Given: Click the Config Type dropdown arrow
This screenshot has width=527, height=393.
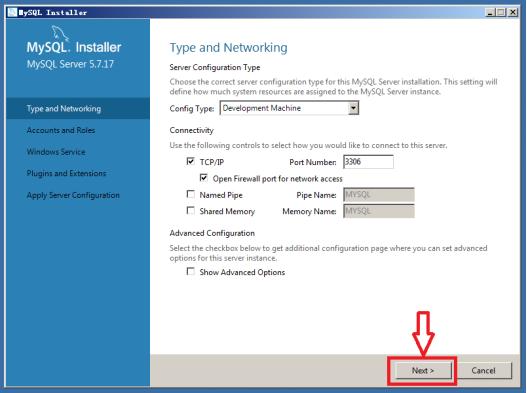Looking at the screenshot, I should 353,108.
